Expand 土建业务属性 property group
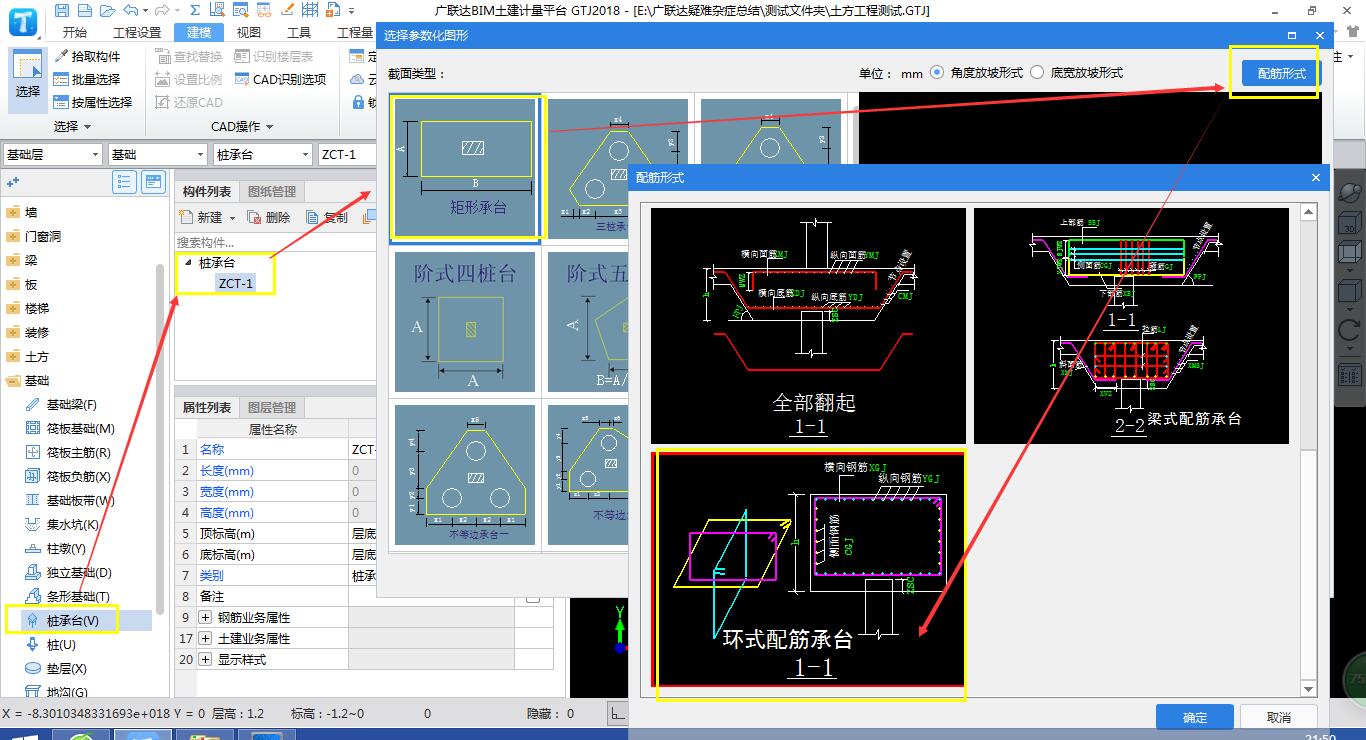The width and height of the screenshot is (1366, 740). (x=205, y=639)
